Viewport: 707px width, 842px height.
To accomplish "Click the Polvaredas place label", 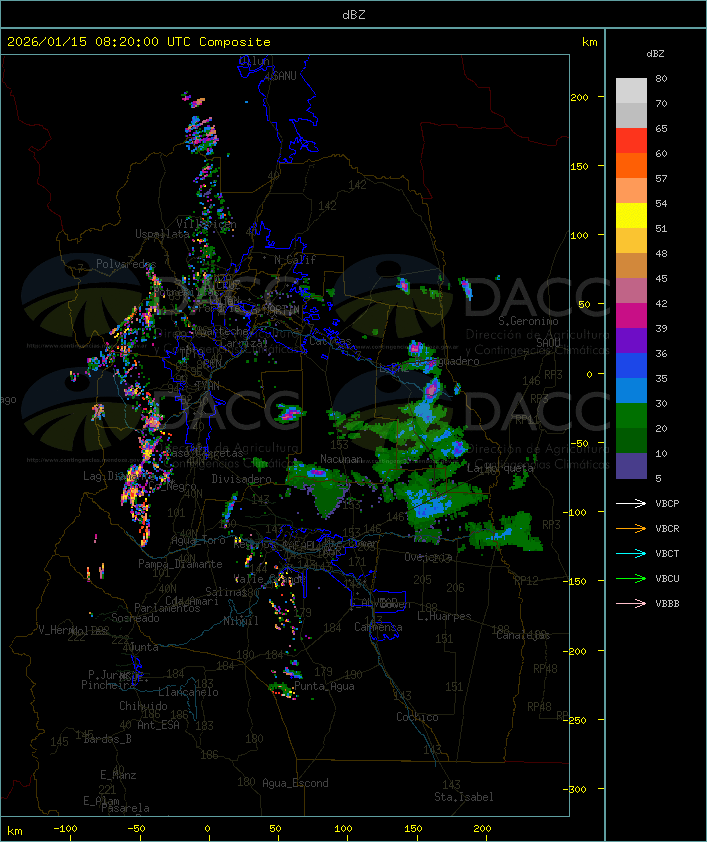I will click(126, 264).
